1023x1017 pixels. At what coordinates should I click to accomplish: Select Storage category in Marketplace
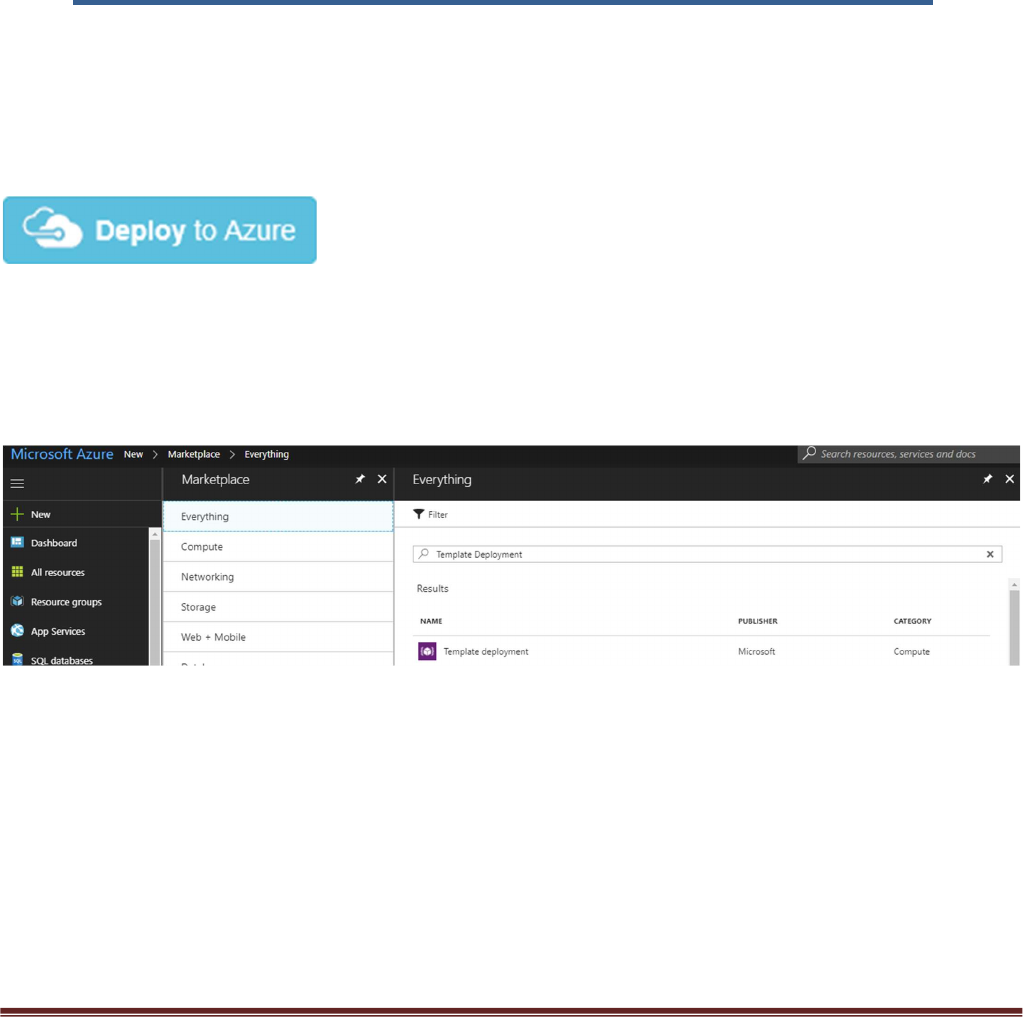coord(278,607)
